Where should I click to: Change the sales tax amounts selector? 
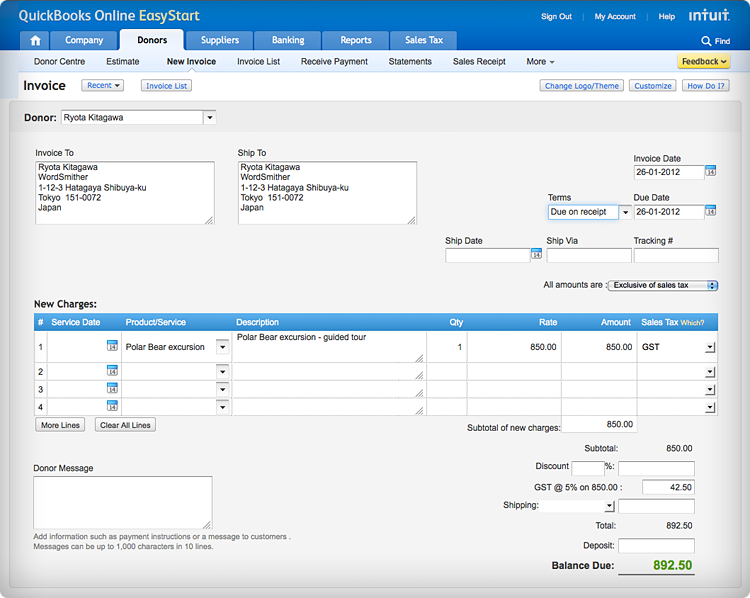coord(663,285)
